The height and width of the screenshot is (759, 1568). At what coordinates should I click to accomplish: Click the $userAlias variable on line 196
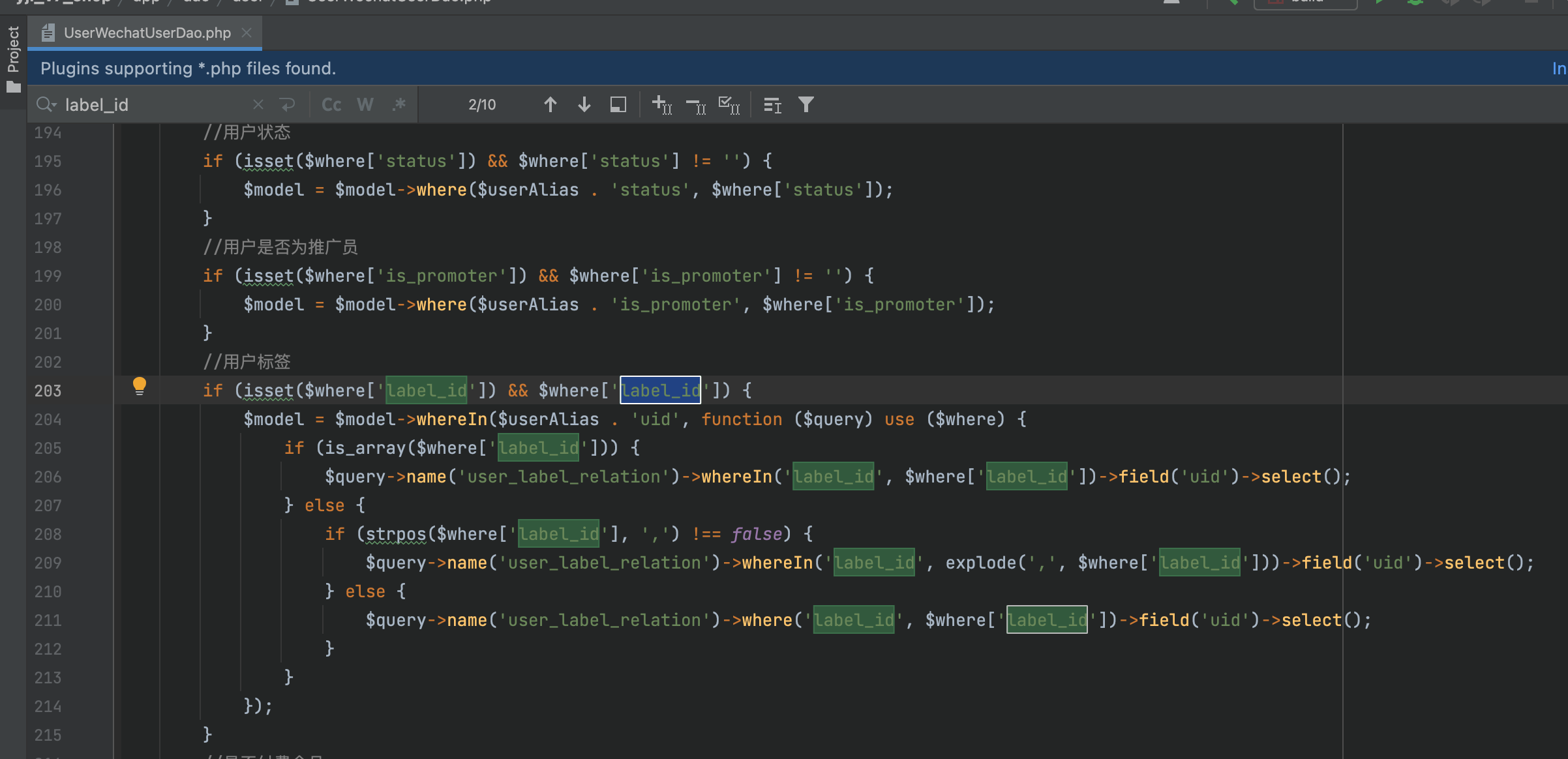528,189
